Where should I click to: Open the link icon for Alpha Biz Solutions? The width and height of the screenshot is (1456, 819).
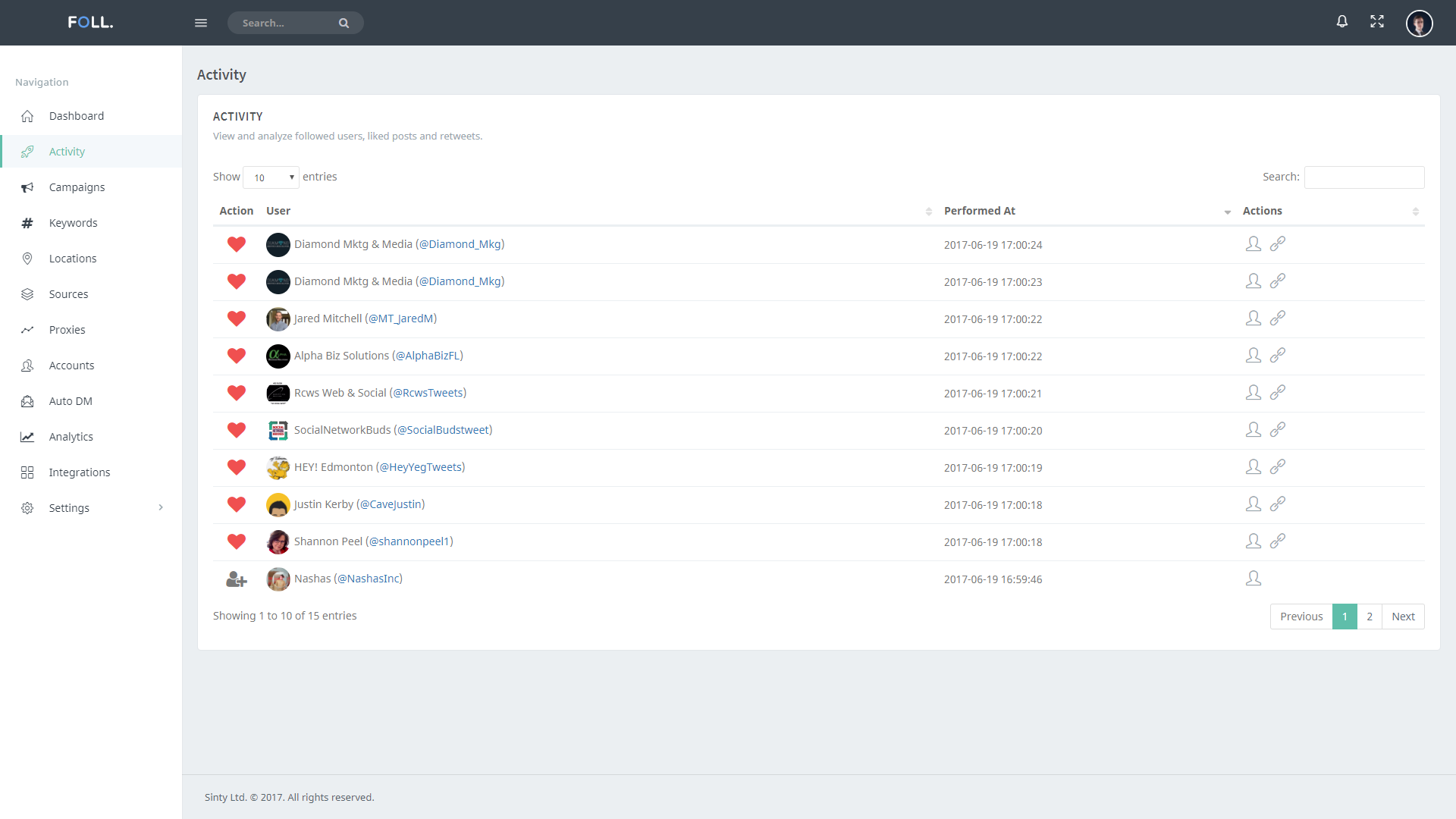click(x=1278, y=355)
